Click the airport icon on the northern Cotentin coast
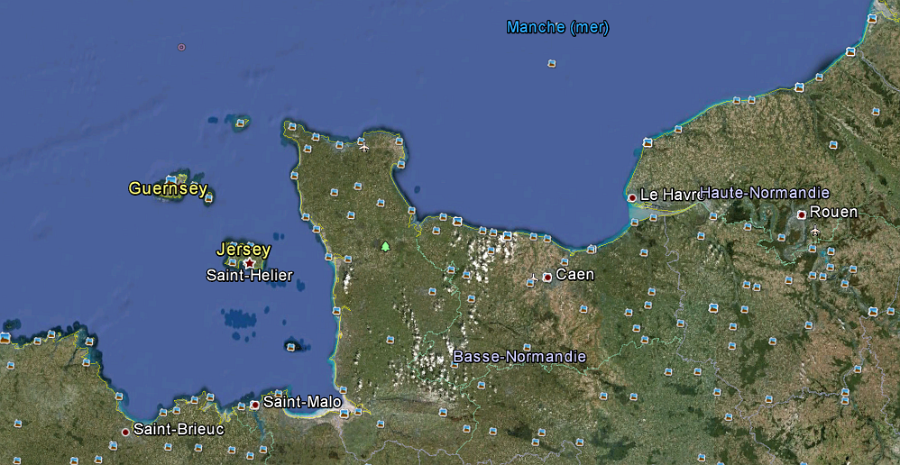Screen dimensions: 900x465 [363, 148]
